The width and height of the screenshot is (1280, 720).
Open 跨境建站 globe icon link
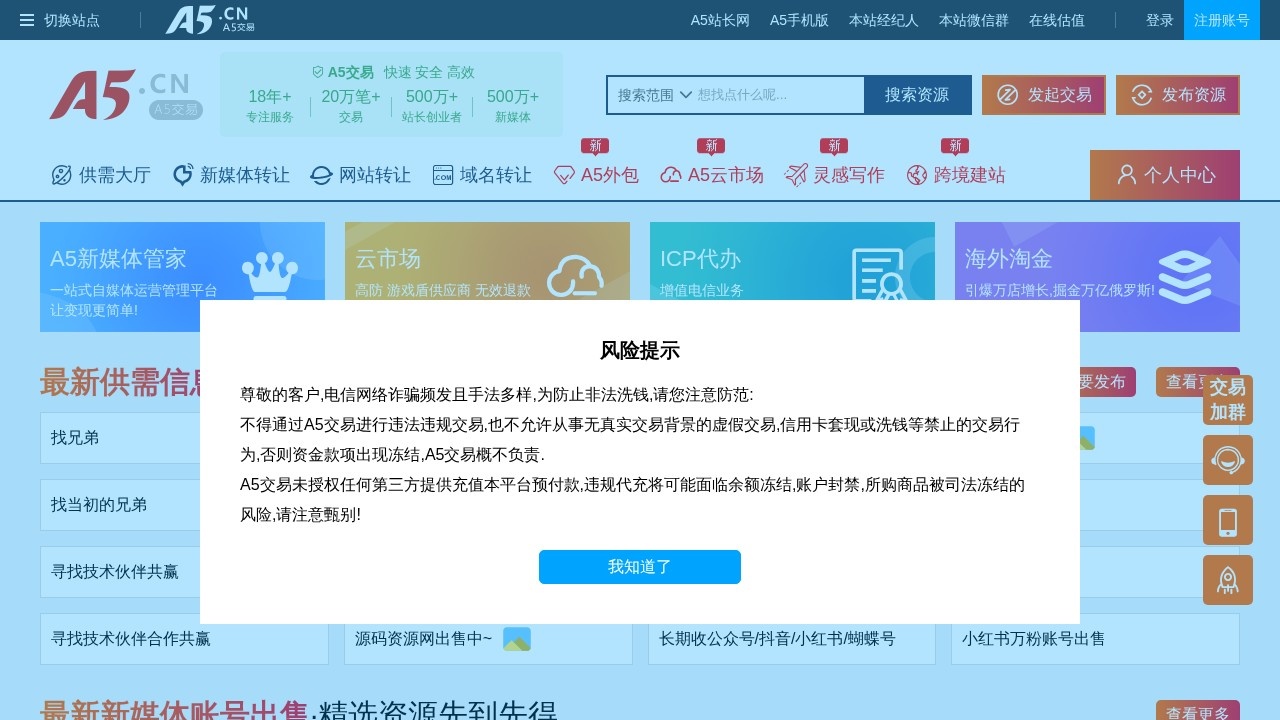pyautogui.click(x=917, y=175)
